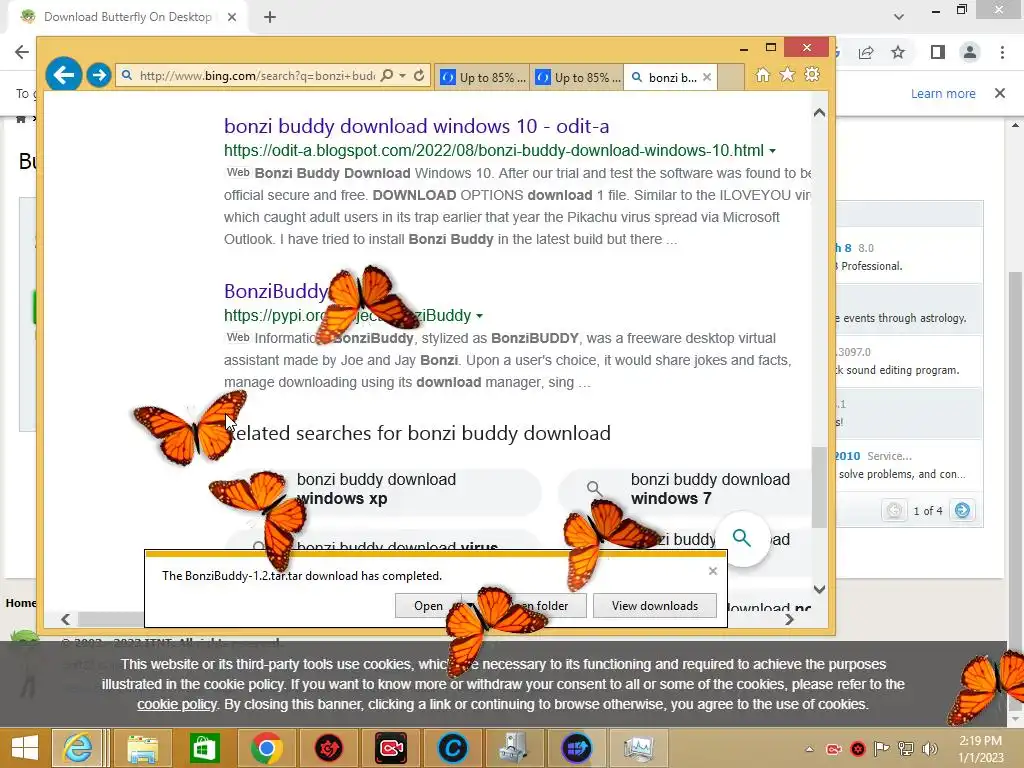Open Internet Explorer tools gear

point(812,74)
